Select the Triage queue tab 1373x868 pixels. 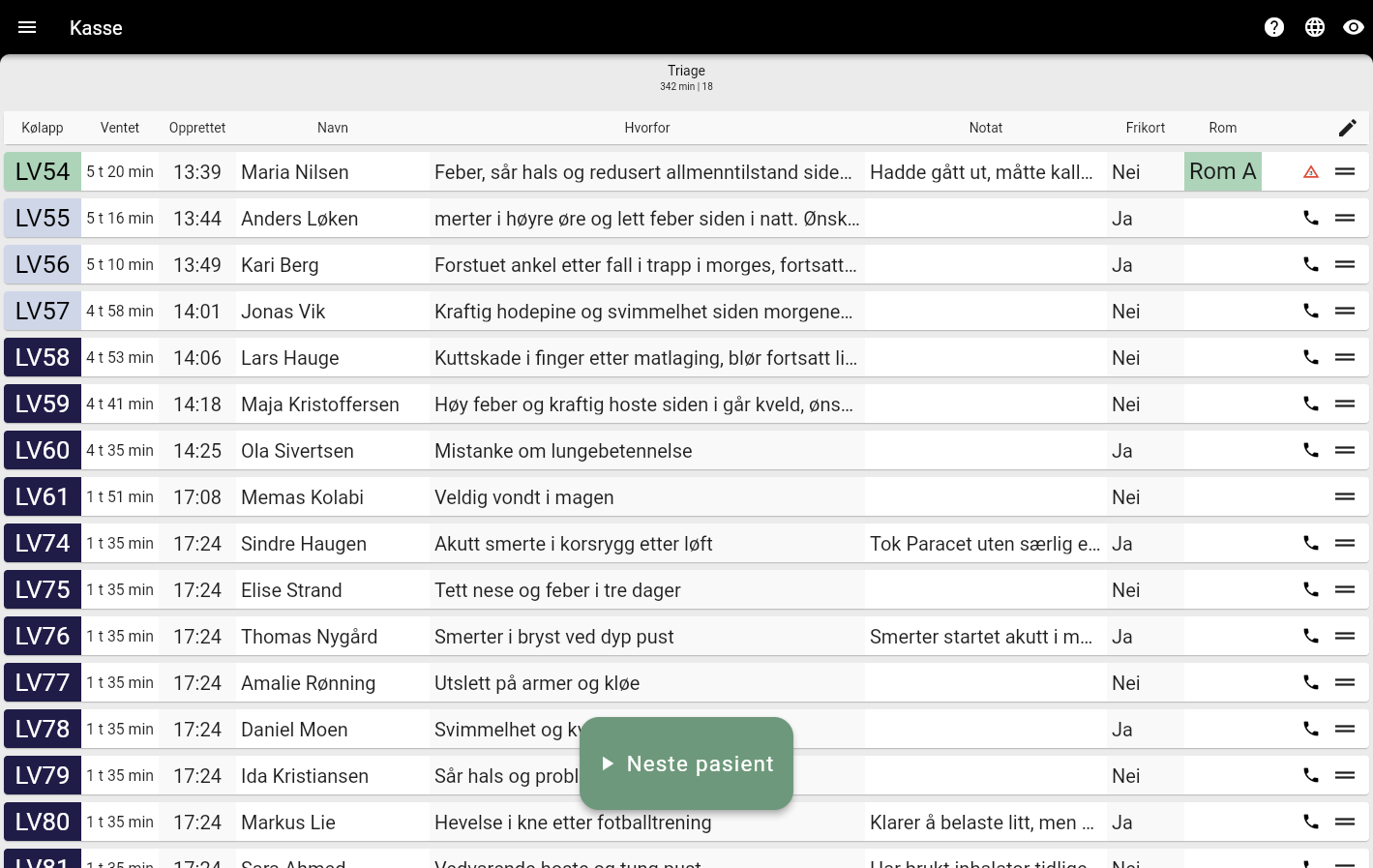(686, 77)
